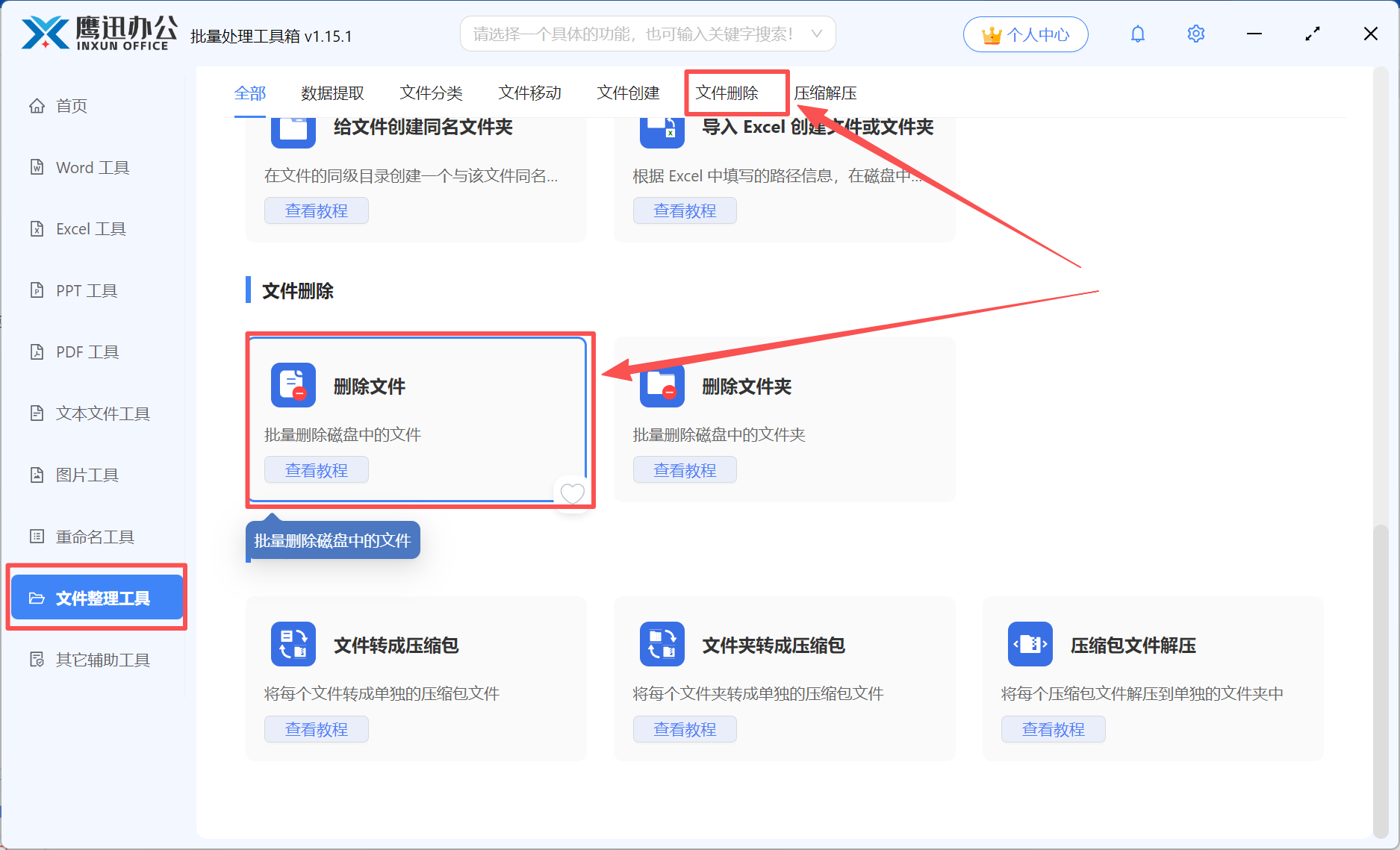Image resolution: width=1400 pixels, height=850 pixels.
Task: Click the PPT 工具 sidebar icon
Action: [37, 290]
